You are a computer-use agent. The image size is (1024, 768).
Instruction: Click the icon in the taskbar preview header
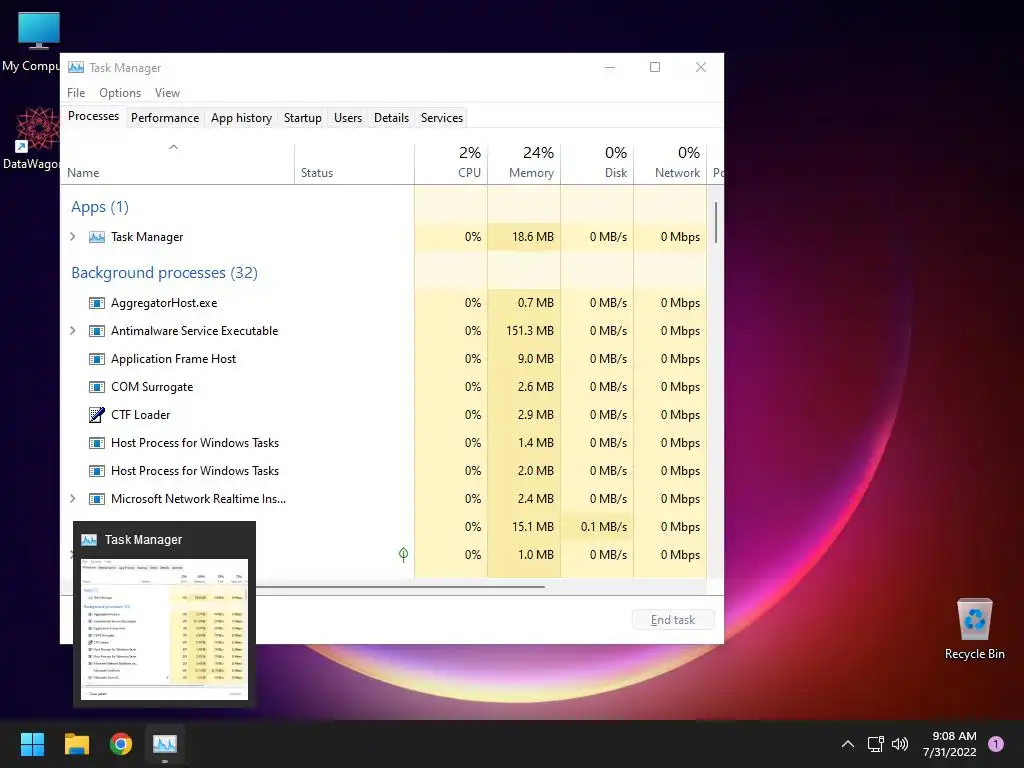[x=89, y=539]
